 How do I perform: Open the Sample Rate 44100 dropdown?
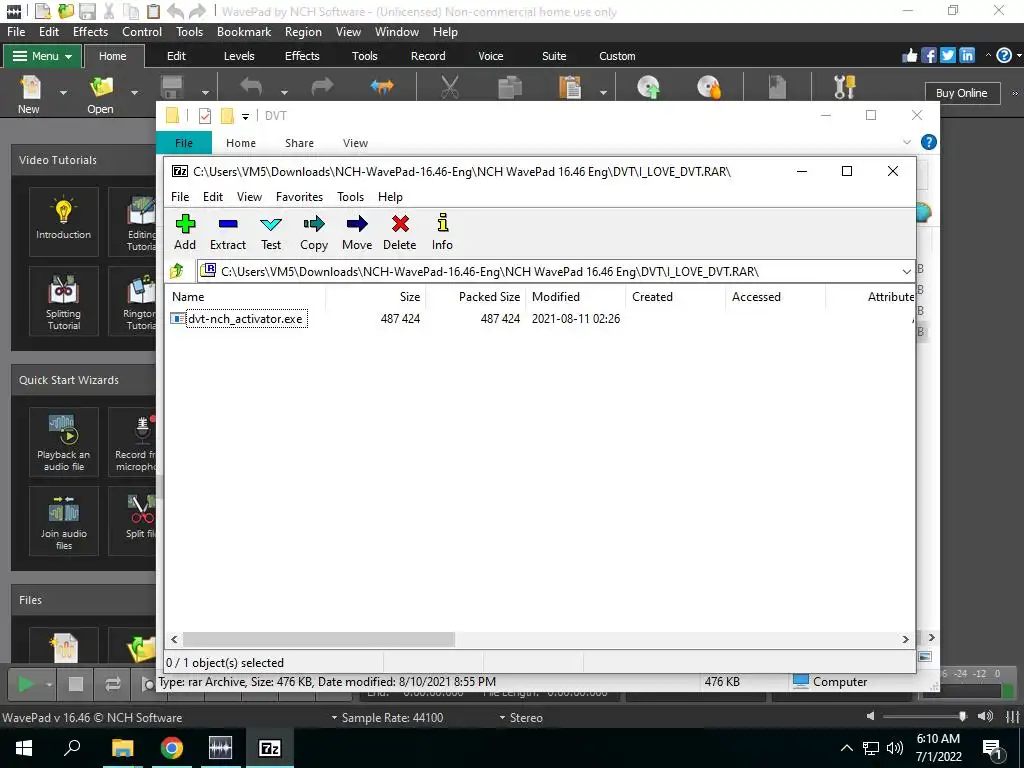point(387,718)
